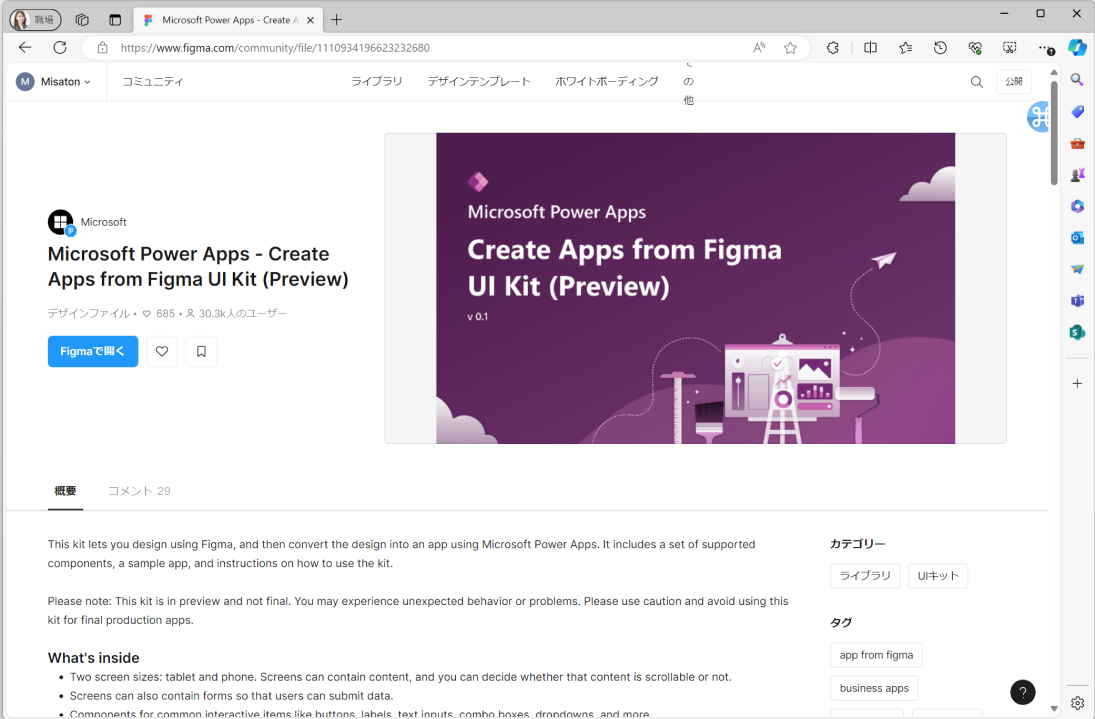Open Games chess icon in sidebar
The width and height of the screenshot is (1095, 719).
1078,175
